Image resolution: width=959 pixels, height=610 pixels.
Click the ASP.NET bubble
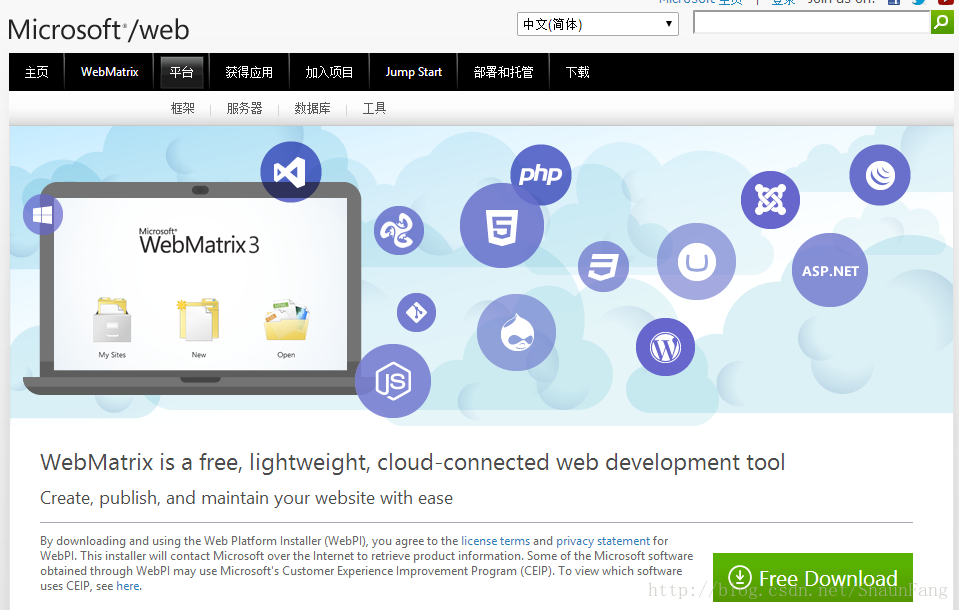point(830,270)
